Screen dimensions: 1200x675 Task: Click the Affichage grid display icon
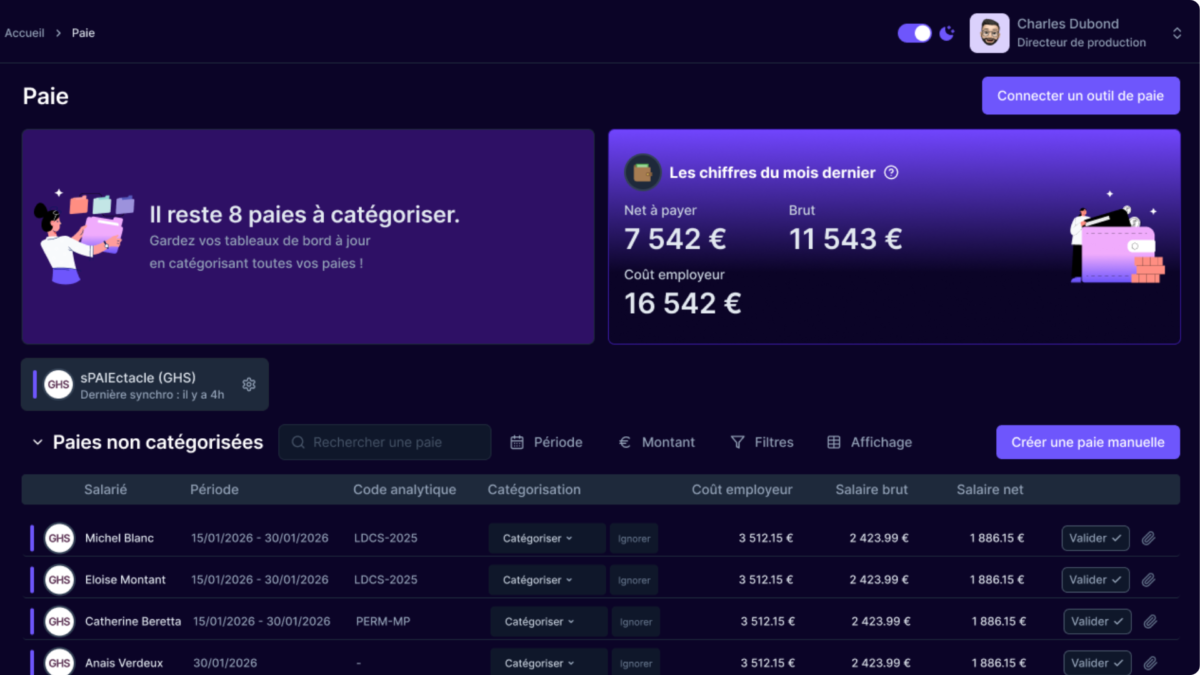coord(836,441)
